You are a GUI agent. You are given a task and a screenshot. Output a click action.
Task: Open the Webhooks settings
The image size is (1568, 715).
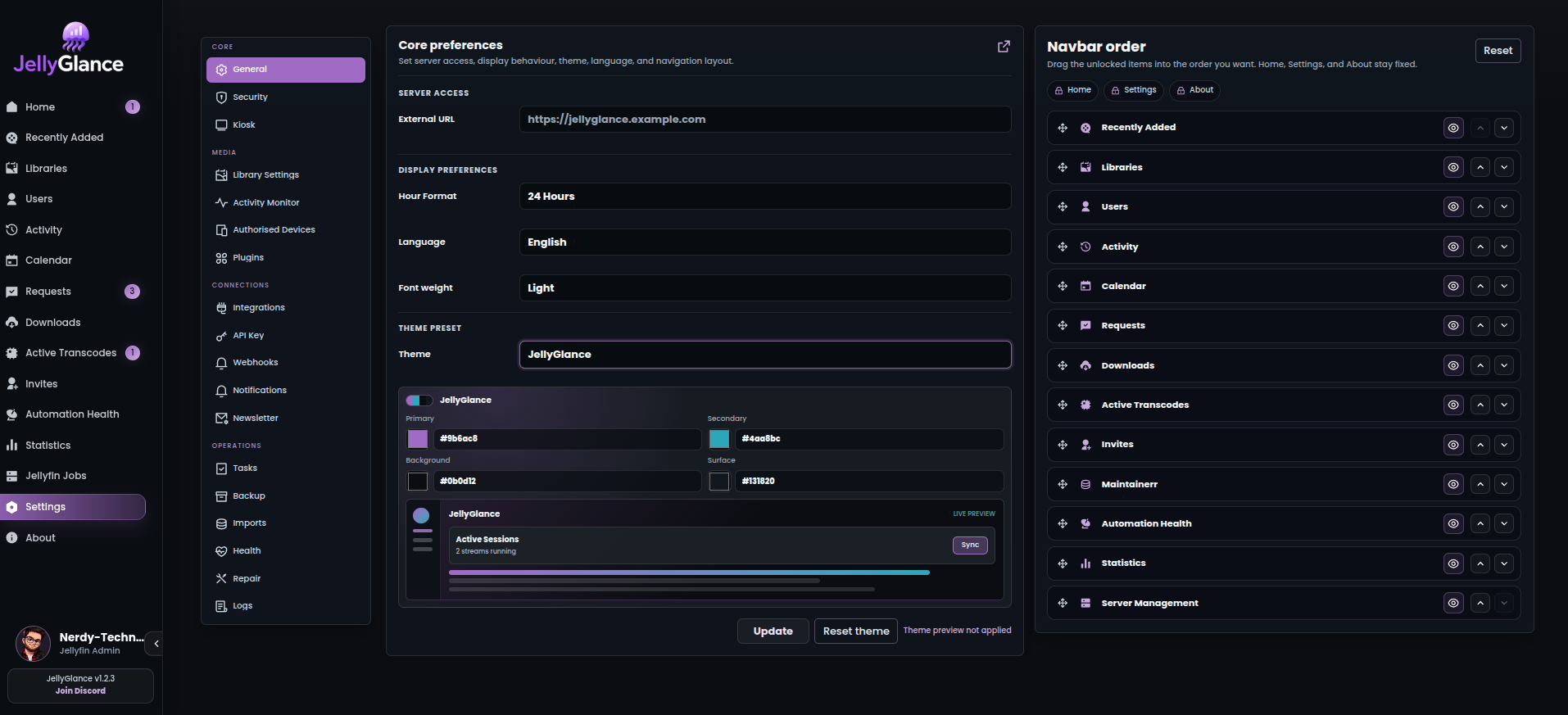point(286,363)
